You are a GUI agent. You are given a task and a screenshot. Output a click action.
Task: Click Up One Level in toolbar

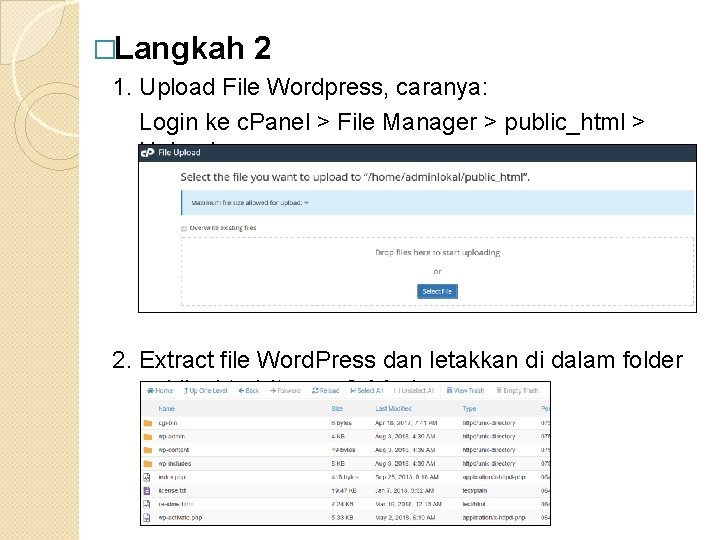coord(206,391)
